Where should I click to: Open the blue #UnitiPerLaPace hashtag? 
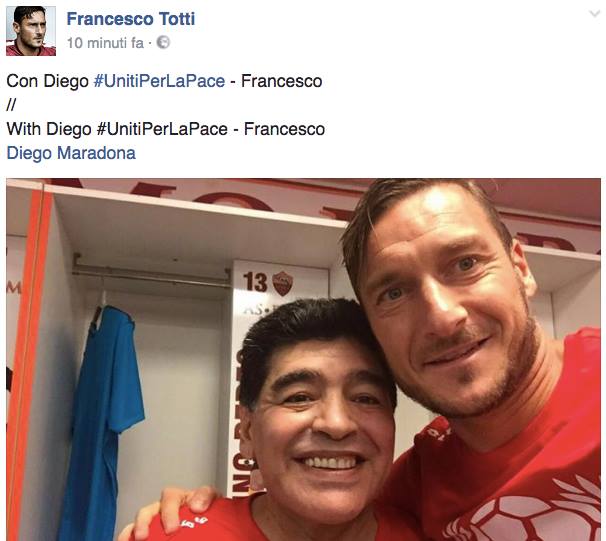(x=159, y=81)
